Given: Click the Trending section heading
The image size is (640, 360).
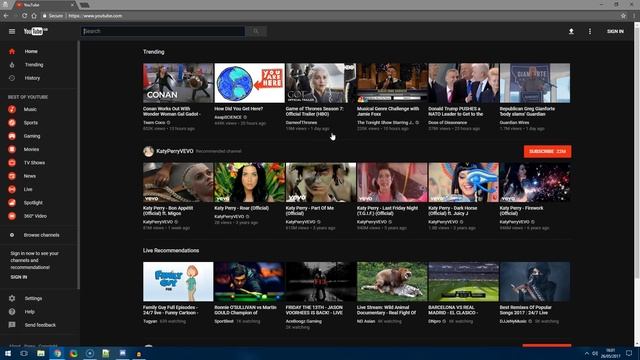Looking at the screenshot, I should 153,52.
